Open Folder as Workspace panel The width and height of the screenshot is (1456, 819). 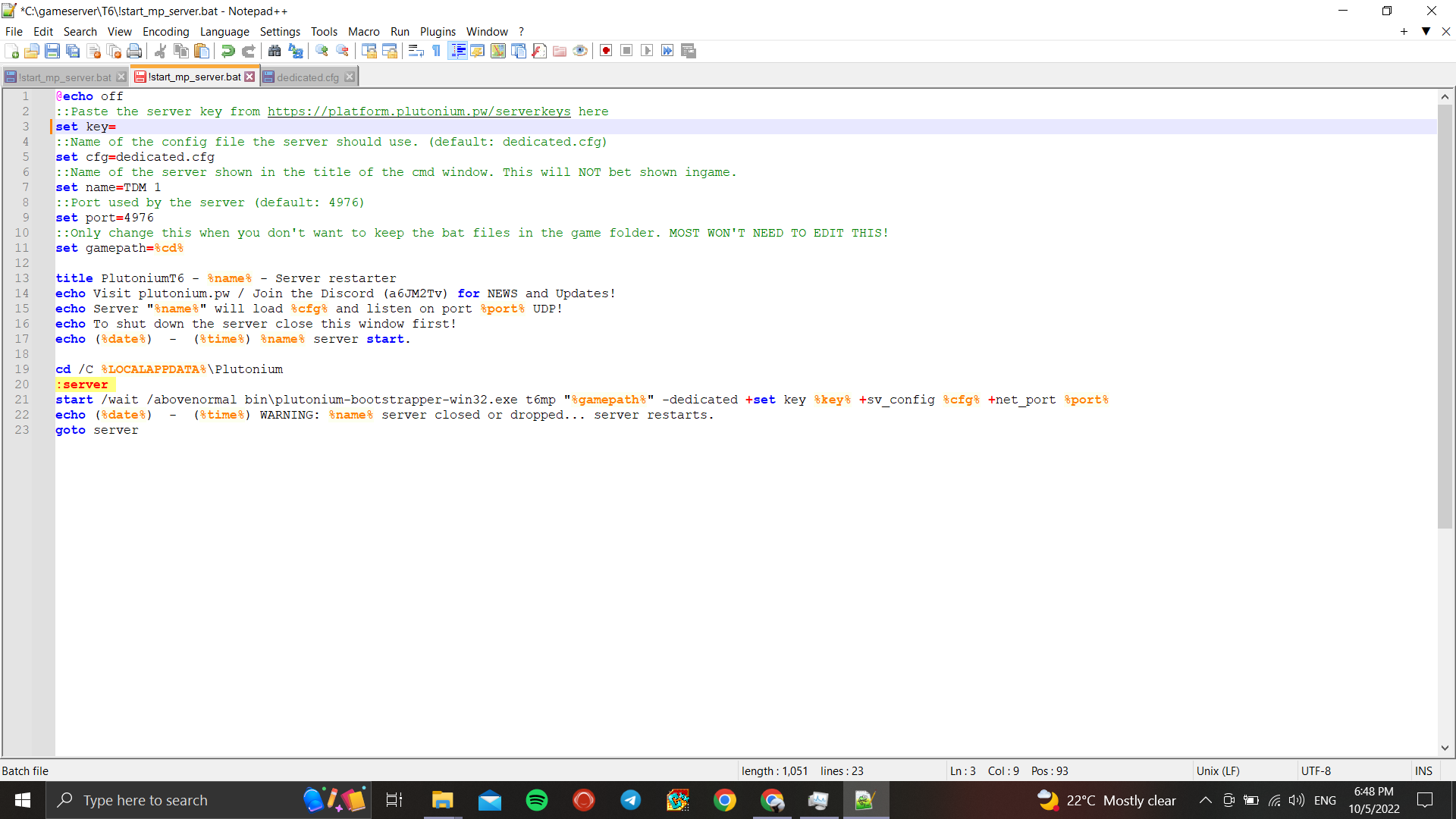click(x=560, y=51)
